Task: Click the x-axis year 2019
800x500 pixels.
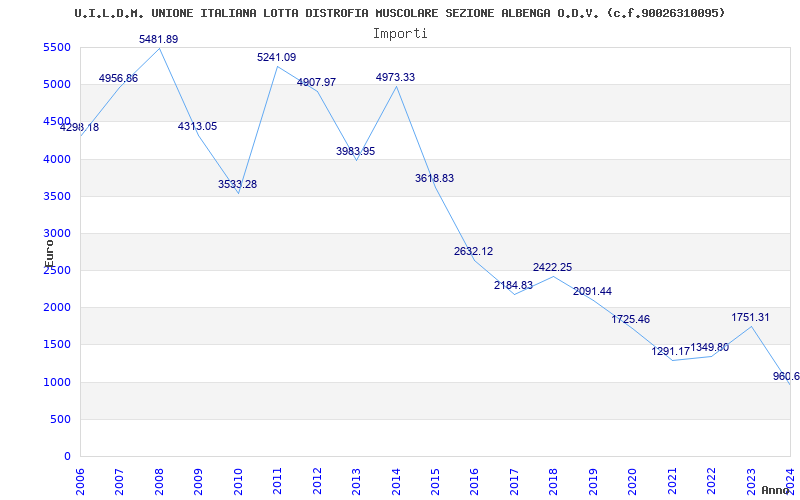Action: (593, 481)
